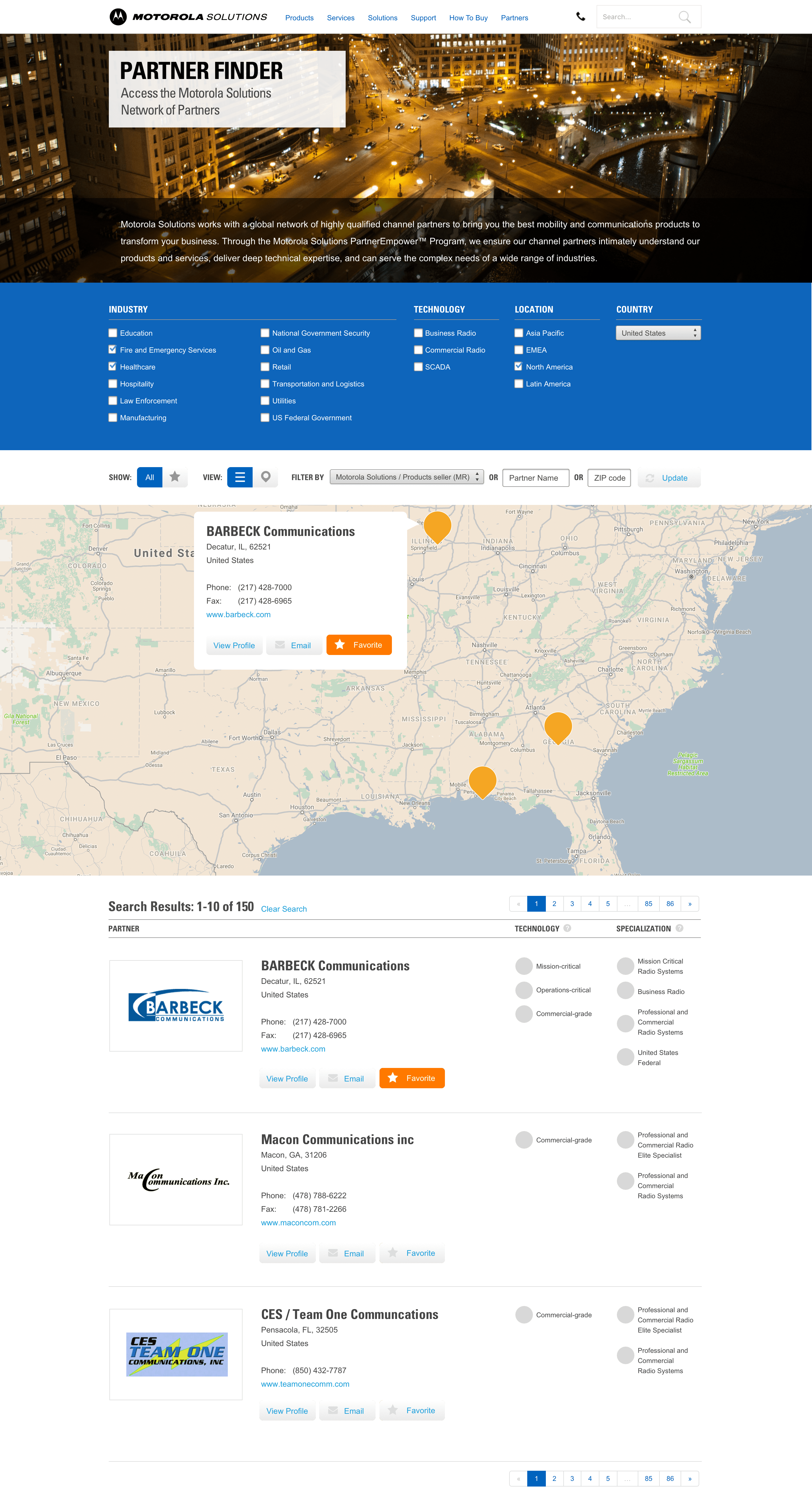Select the map pin near Springfield, Illinois
This screenshot has height=1495, width=812.
coord(437,527)
